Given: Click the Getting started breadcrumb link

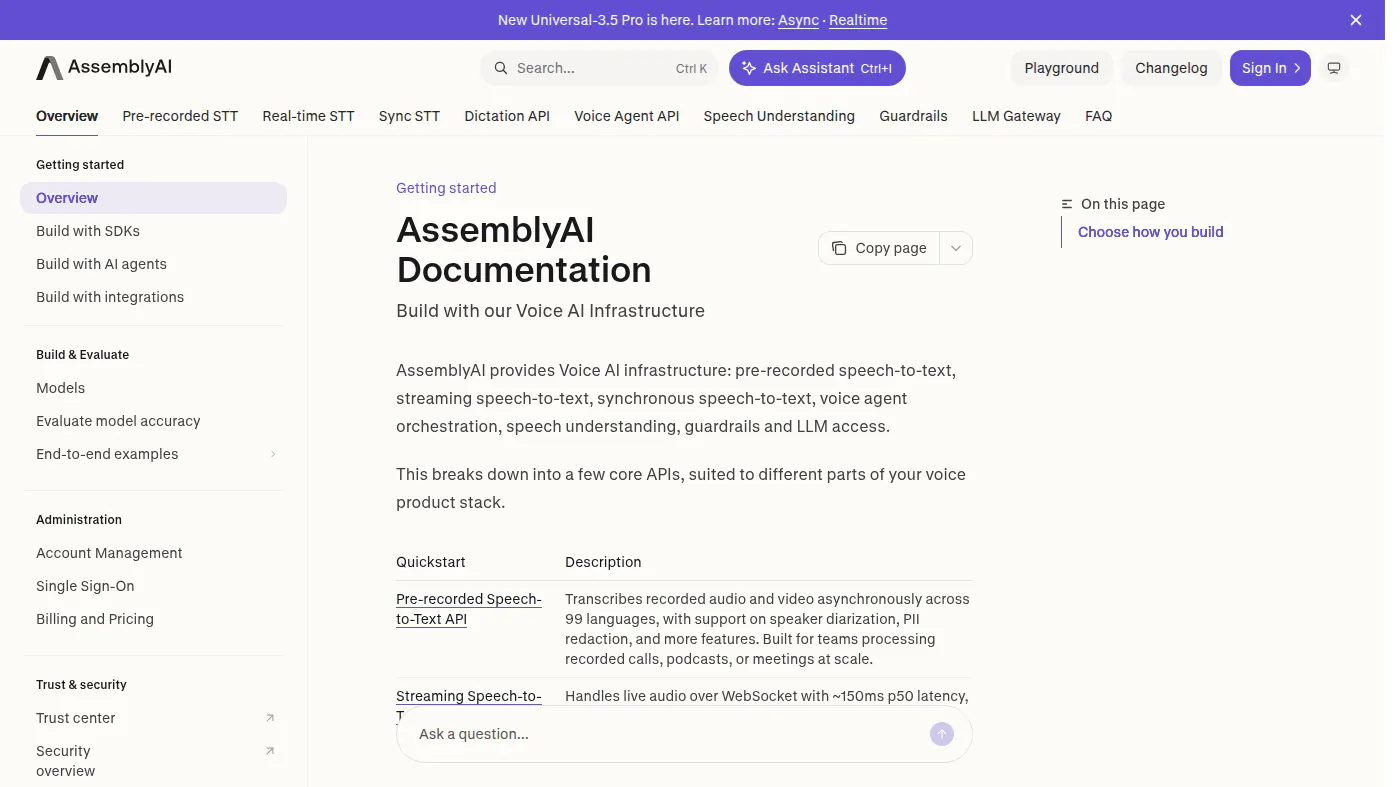Looking at the screenshot, I should coord(446,188).
